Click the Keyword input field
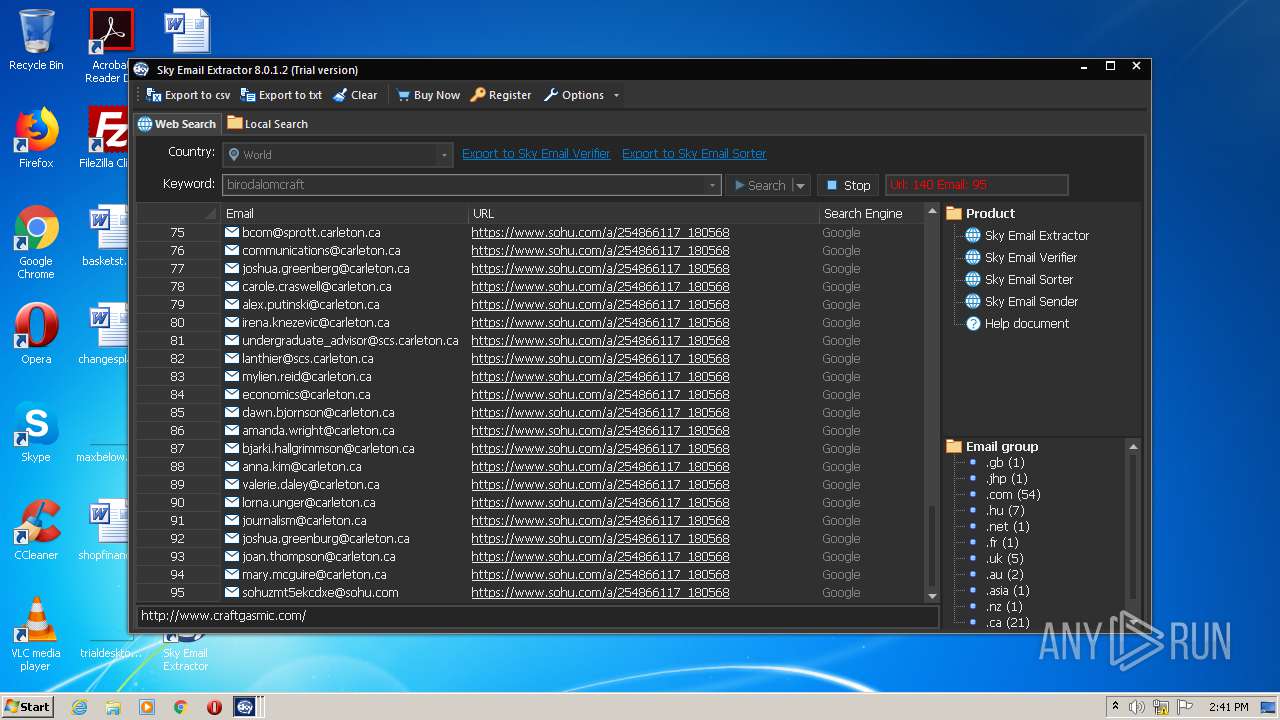 464,185
